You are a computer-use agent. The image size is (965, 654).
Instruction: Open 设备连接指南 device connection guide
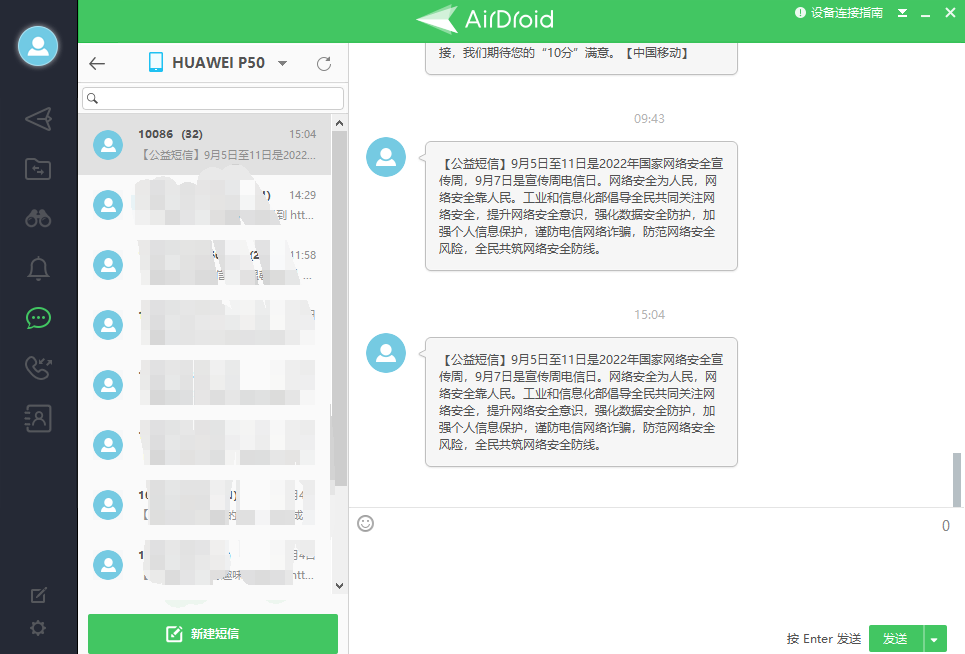pyautogui.click(x=839, y=13)
